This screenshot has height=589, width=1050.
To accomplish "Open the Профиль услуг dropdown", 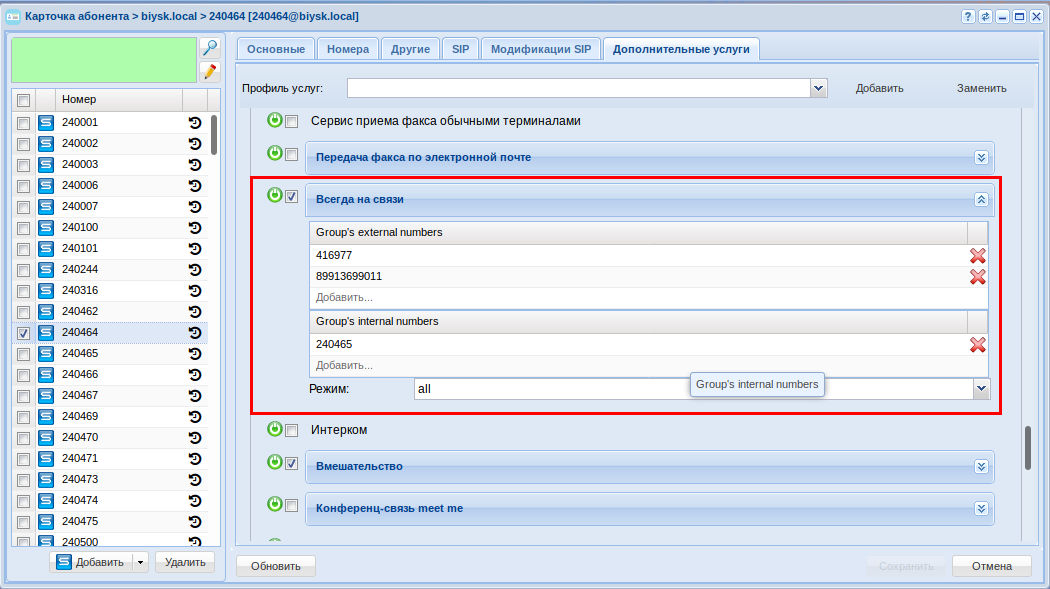I will pos(819,88).
